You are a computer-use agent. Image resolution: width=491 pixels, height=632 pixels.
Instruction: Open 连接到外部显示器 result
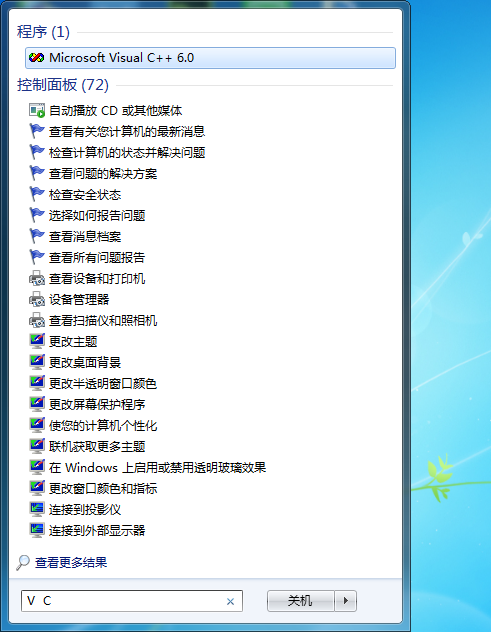click(97, 530)
